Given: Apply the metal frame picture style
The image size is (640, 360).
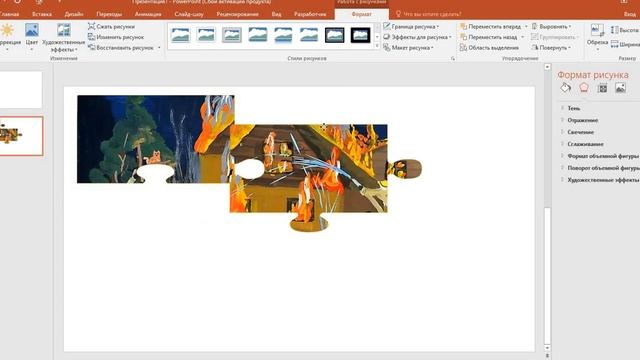Looking at the screenshot, I should point(231,35).
